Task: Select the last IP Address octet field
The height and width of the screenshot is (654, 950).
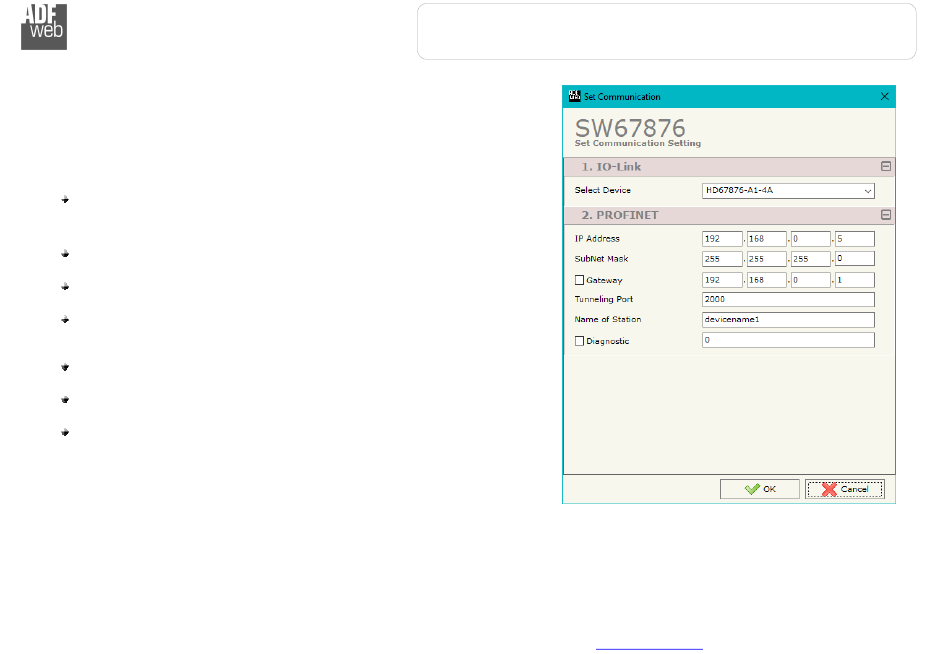Action: pos(854,239)
